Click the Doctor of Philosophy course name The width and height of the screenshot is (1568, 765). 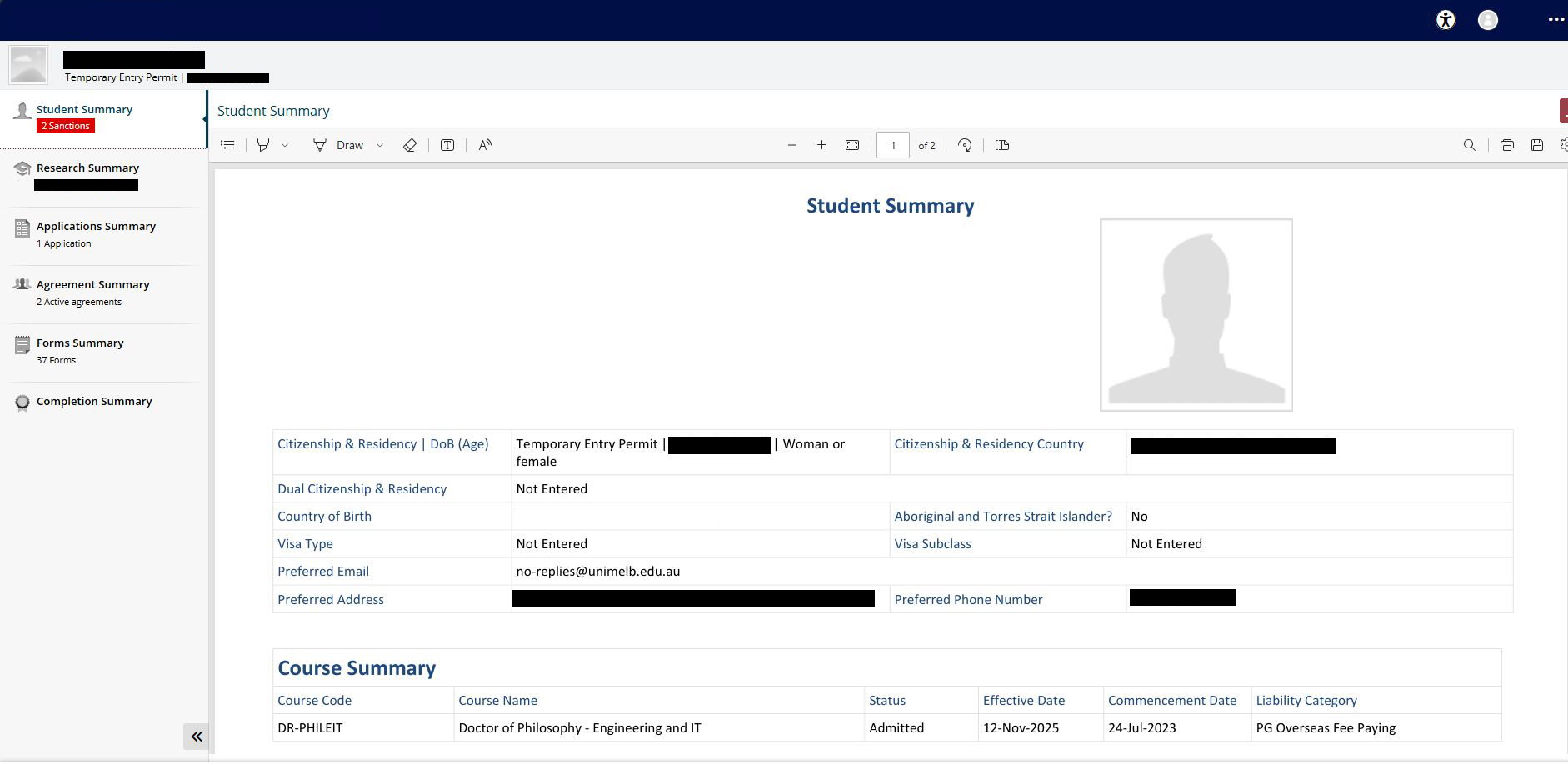click(x=580, y=728)
